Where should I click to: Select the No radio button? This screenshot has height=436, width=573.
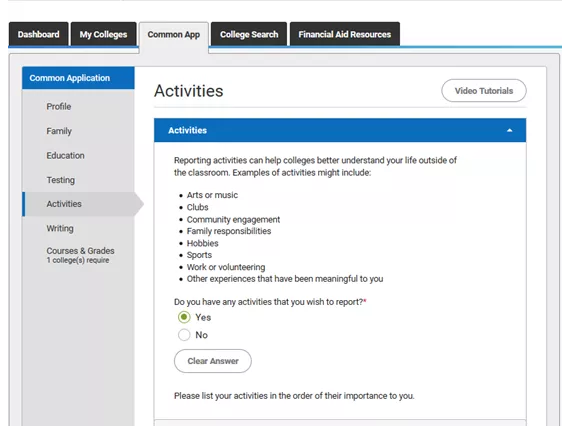(x=184, y=335)
